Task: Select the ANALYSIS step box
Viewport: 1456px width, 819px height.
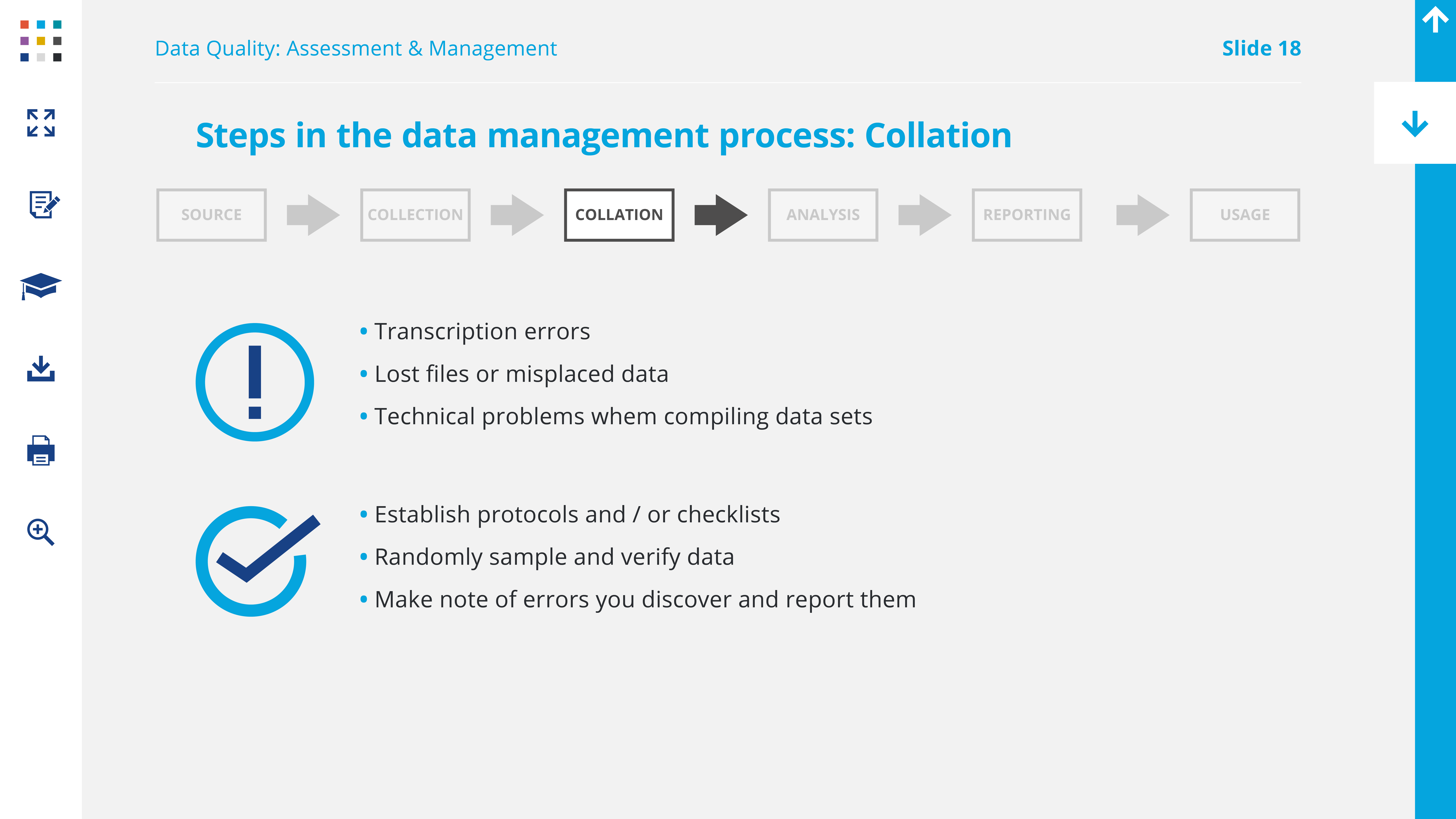Action: pyautogui.click(x=823, y=215)
